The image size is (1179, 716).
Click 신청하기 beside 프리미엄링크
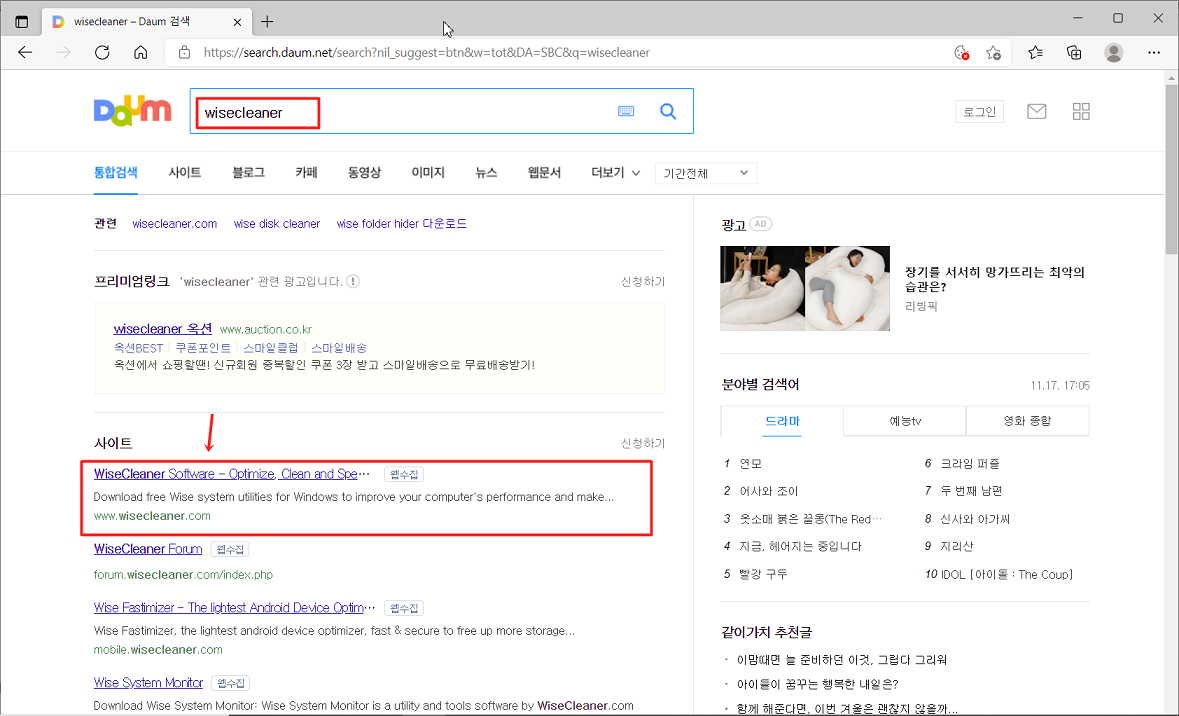(x=643, y=281)
